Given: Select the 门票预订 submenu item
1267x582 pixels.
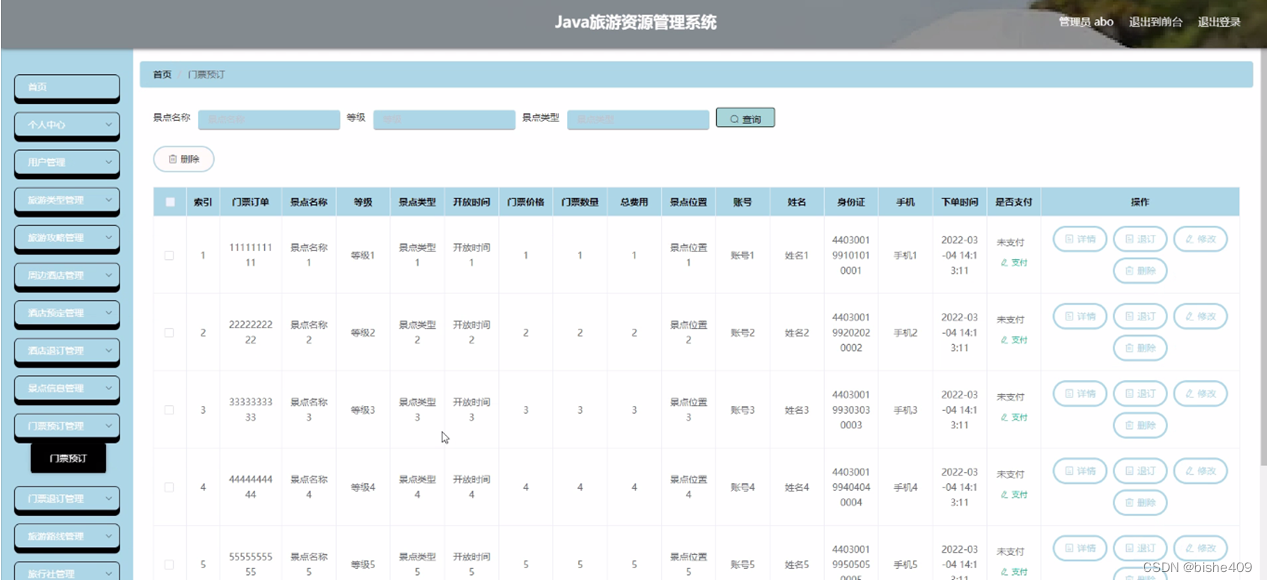Looking at the screenshot, I should 68,459.
